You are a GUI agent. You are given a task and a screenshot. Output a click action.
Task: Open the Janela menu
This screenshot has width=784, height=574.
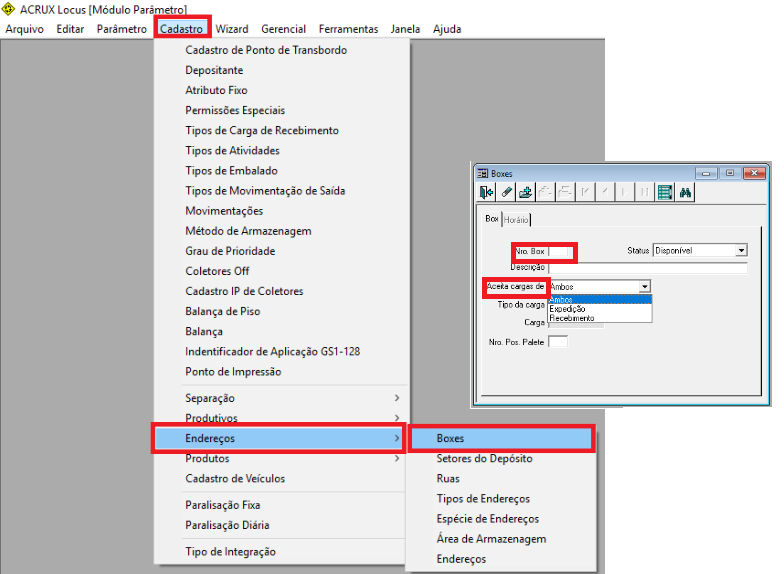pos(406,29)
